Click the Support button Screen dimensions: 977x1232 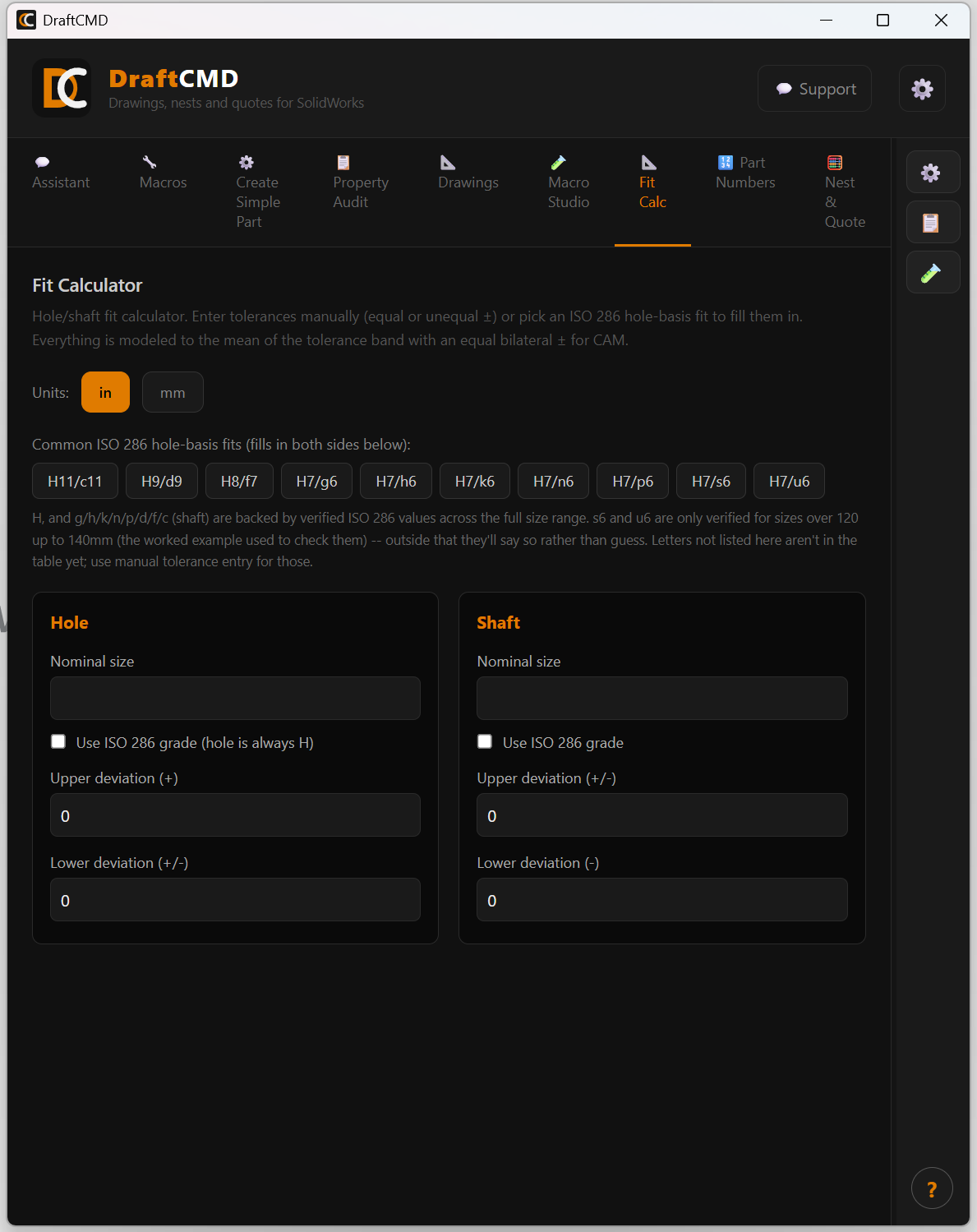[815, 89]
